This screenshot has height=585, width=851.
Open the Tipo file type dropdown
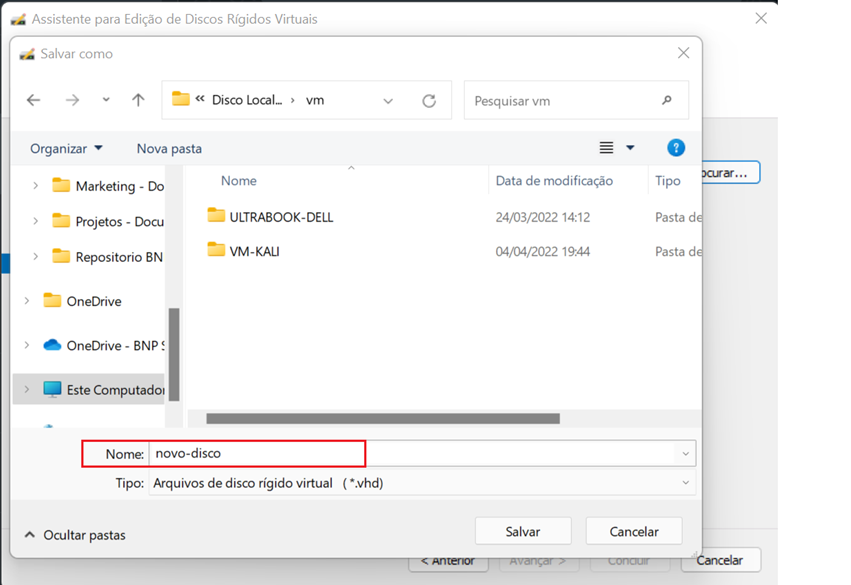pos(420,483)
